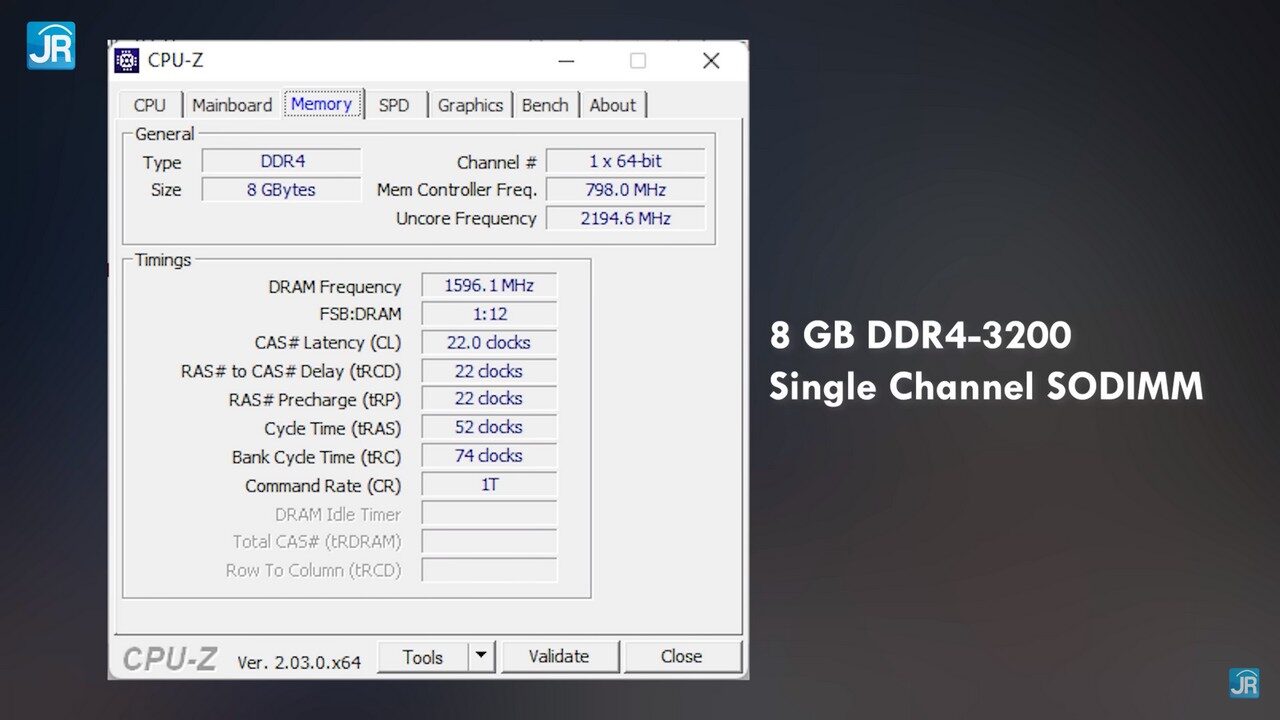
Task: Open the dropdown arrow beside Tools
Action: click(x=482, y=657)
